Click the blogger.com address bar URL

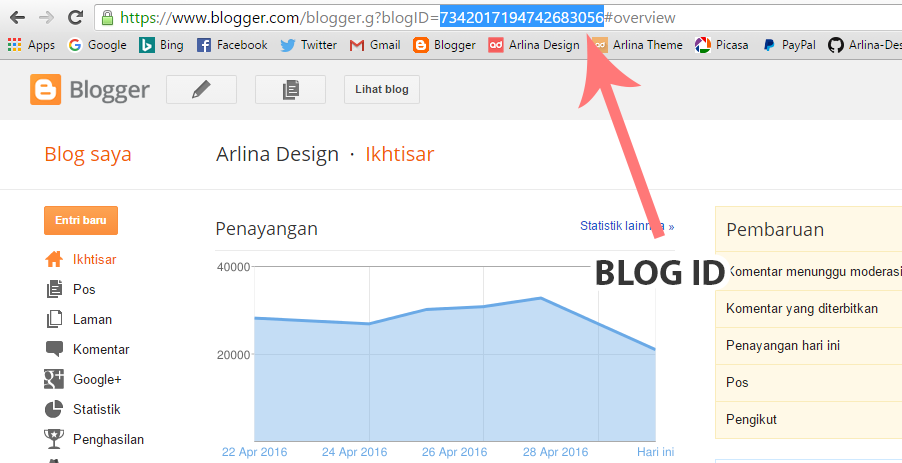[x=397, y=18]
